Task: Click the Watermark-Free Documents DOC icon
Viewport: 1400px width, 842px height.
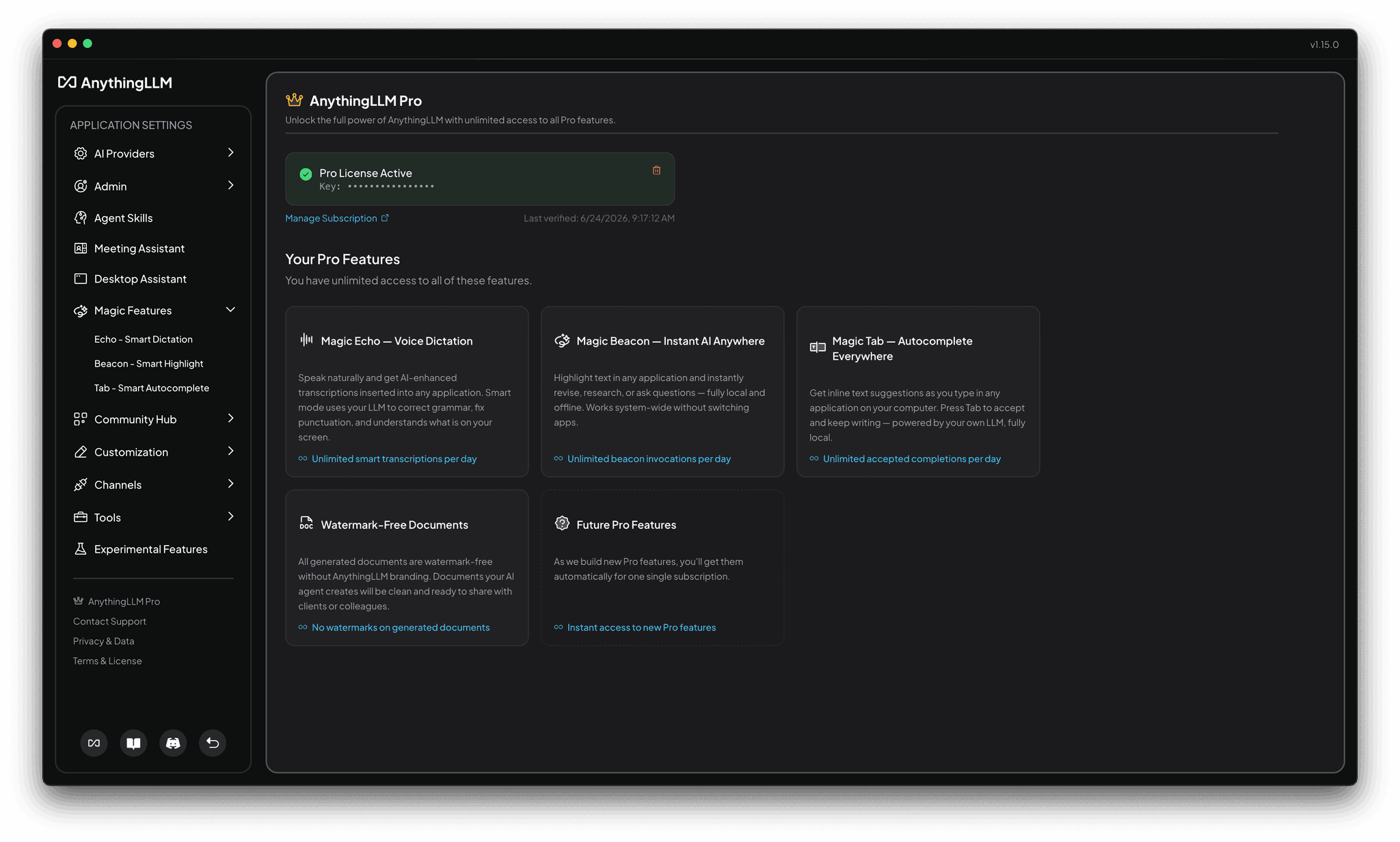Action: [306, 523]
